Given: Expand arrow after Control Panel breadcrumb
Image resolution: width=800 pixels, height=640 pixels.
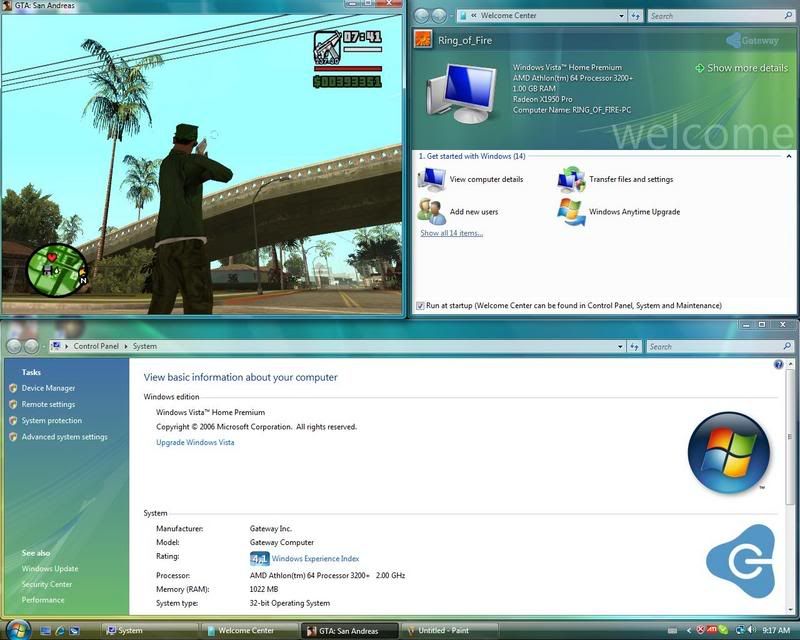Looking at the screenshot, I should pyautogui.click(x=126, y=346).
